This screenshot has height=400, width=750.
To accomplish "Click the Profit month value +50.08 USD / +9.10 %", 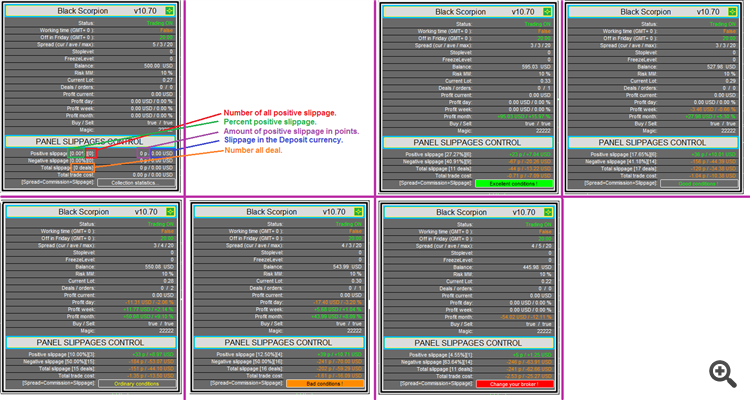I will (149, 317).
